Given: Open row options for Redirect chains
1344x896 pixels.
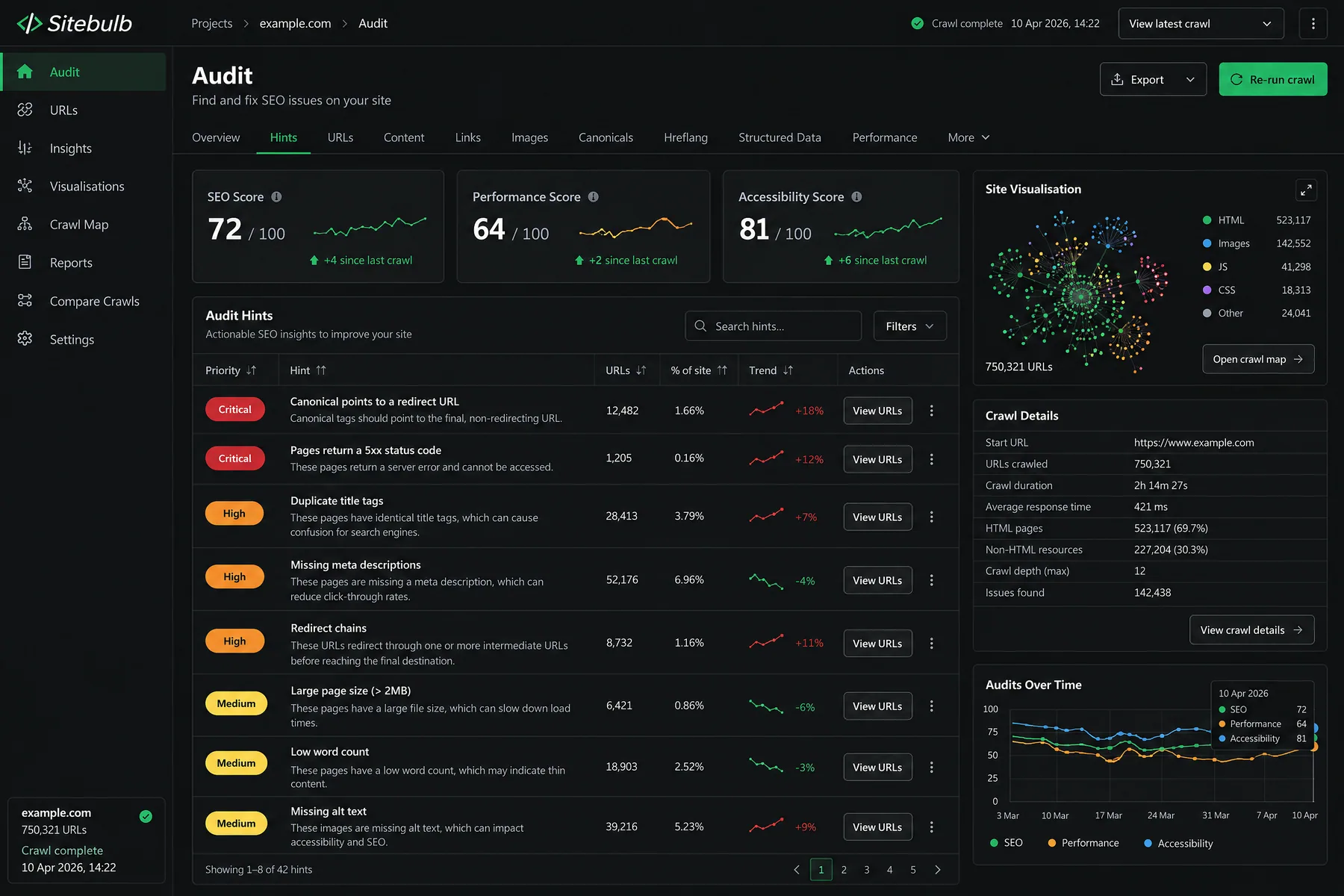Looking at the screenshot, I should coord(931,643).
